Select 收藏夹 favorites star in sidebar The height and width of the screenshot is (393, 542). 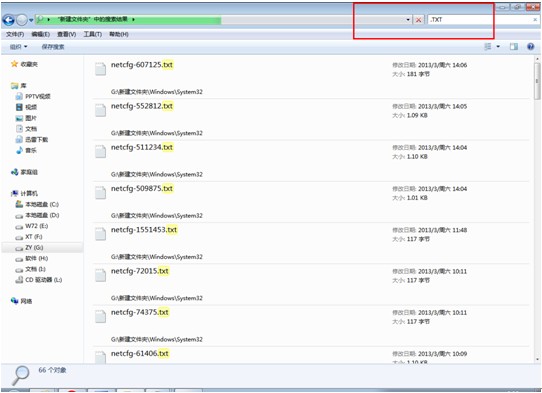pos(24,64)
